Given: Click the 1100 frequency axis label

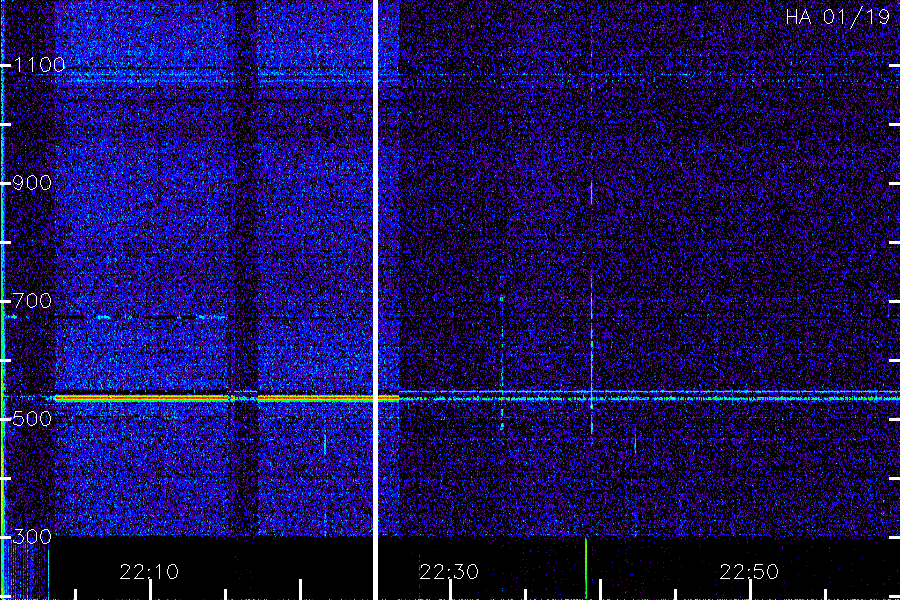Looking at the screenshot, I should point(40,65).
